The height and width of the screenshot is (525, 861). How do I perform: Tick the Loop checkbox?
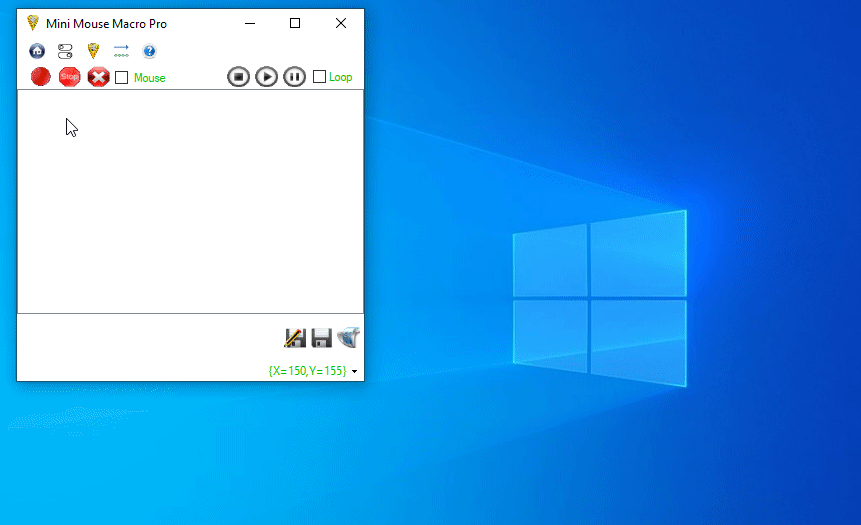coord(319,77)
